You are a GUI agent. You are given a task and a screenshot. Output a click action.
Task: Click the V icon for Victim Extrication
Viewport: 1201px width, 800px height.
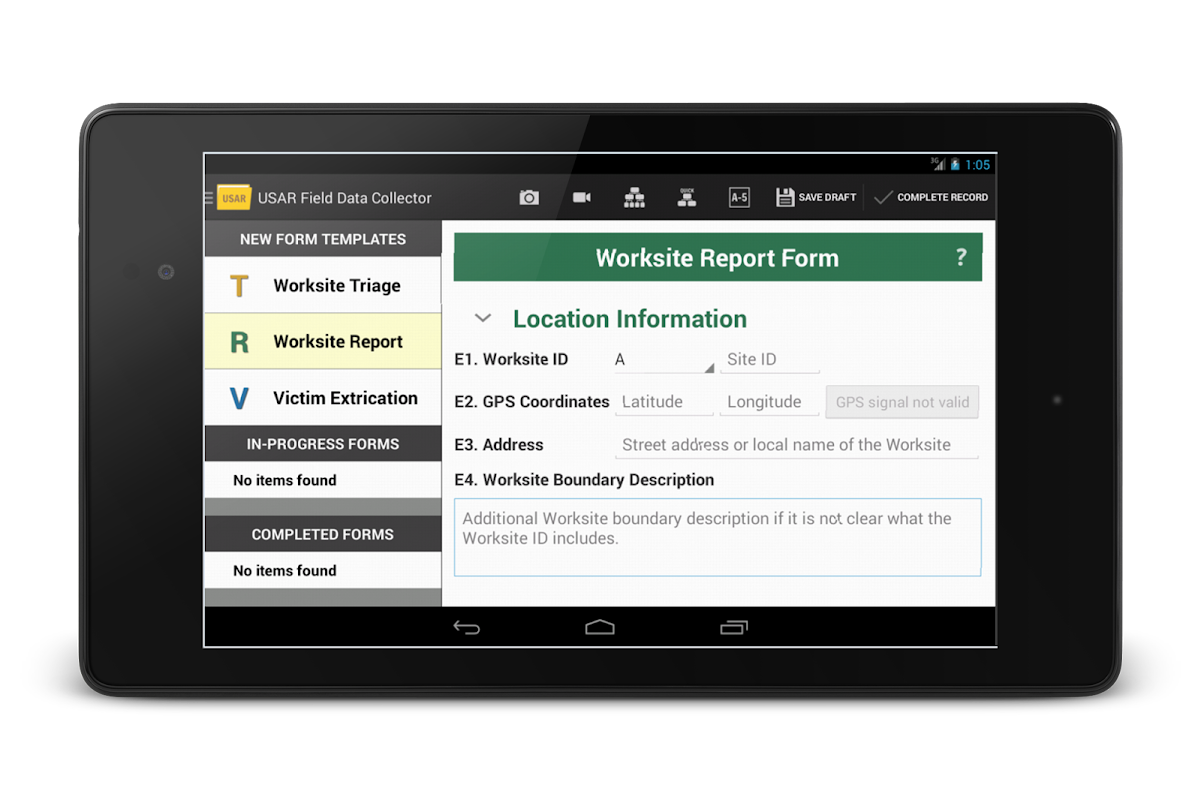click(x=239, y=398)
